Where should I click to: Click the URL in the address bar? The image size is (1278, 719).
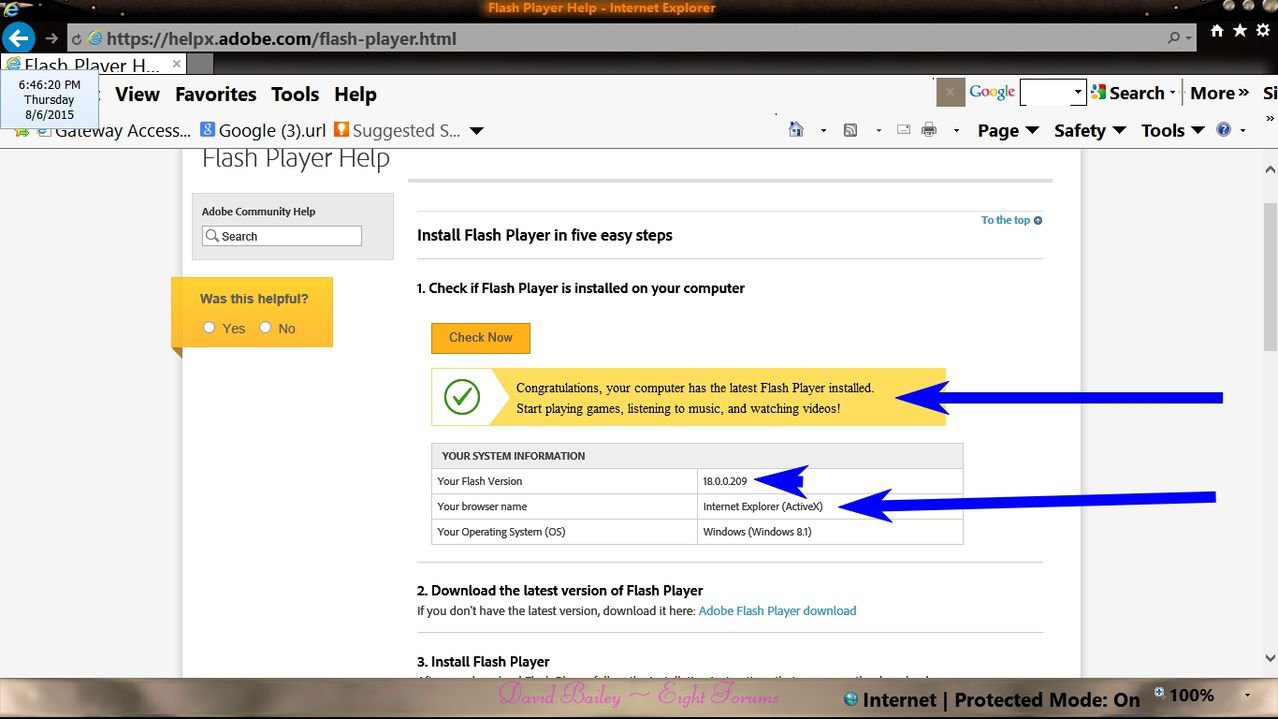coord(281,40)
